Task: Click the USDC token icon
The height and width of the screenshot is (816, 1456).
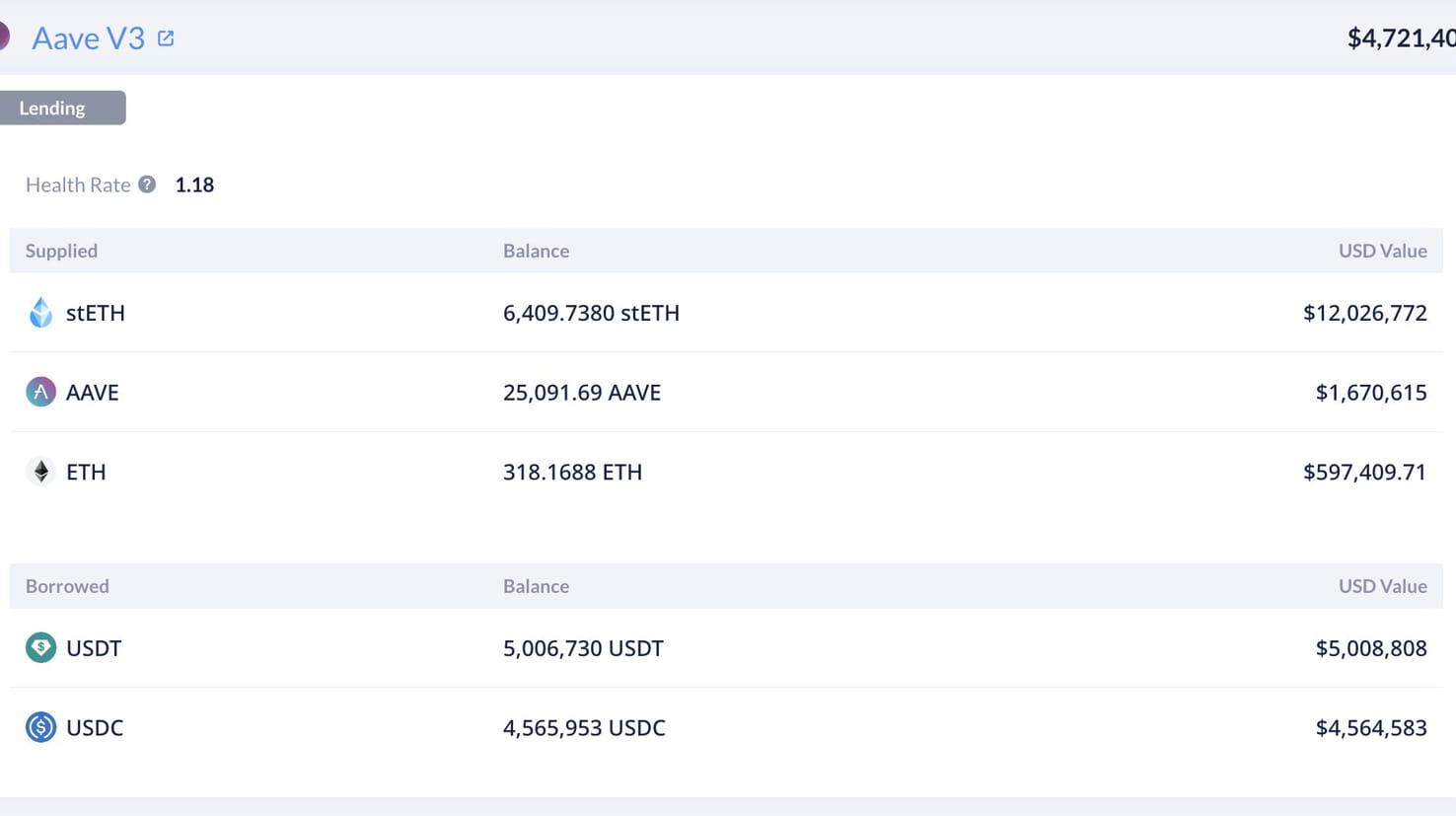Action: tap(40, 728)
